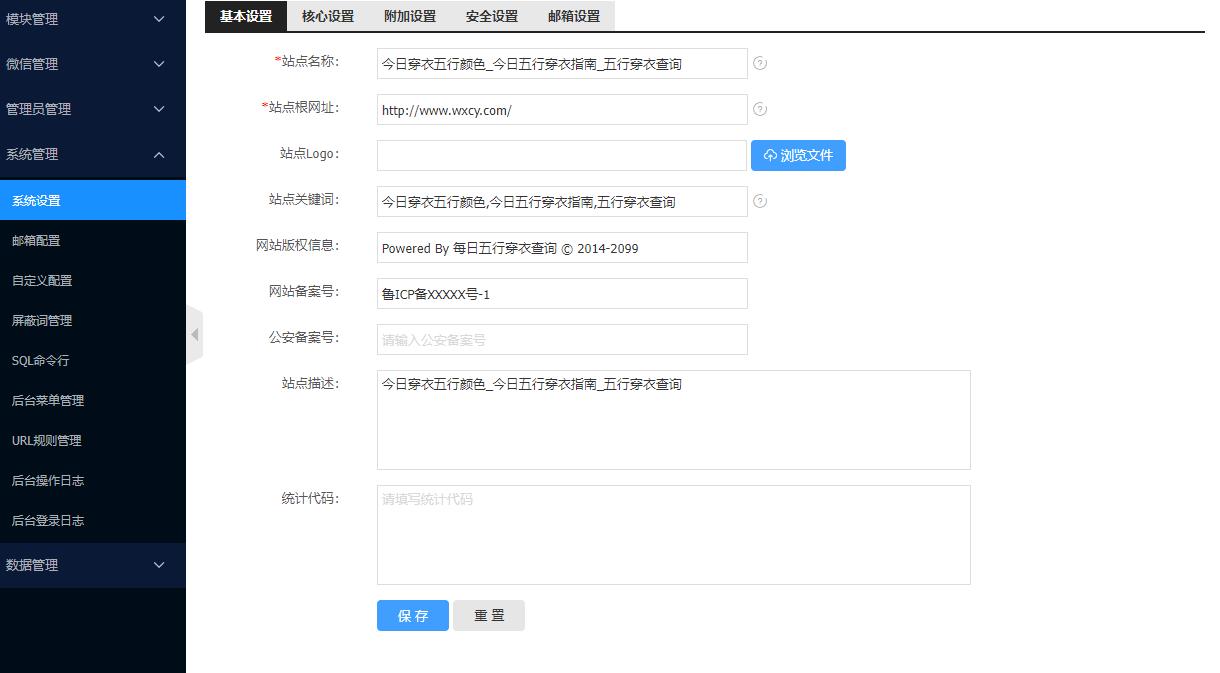This screenshot has width=1220, height=673.
Task: Open the 安全设置 tab
Action: (x=492, y=16)
